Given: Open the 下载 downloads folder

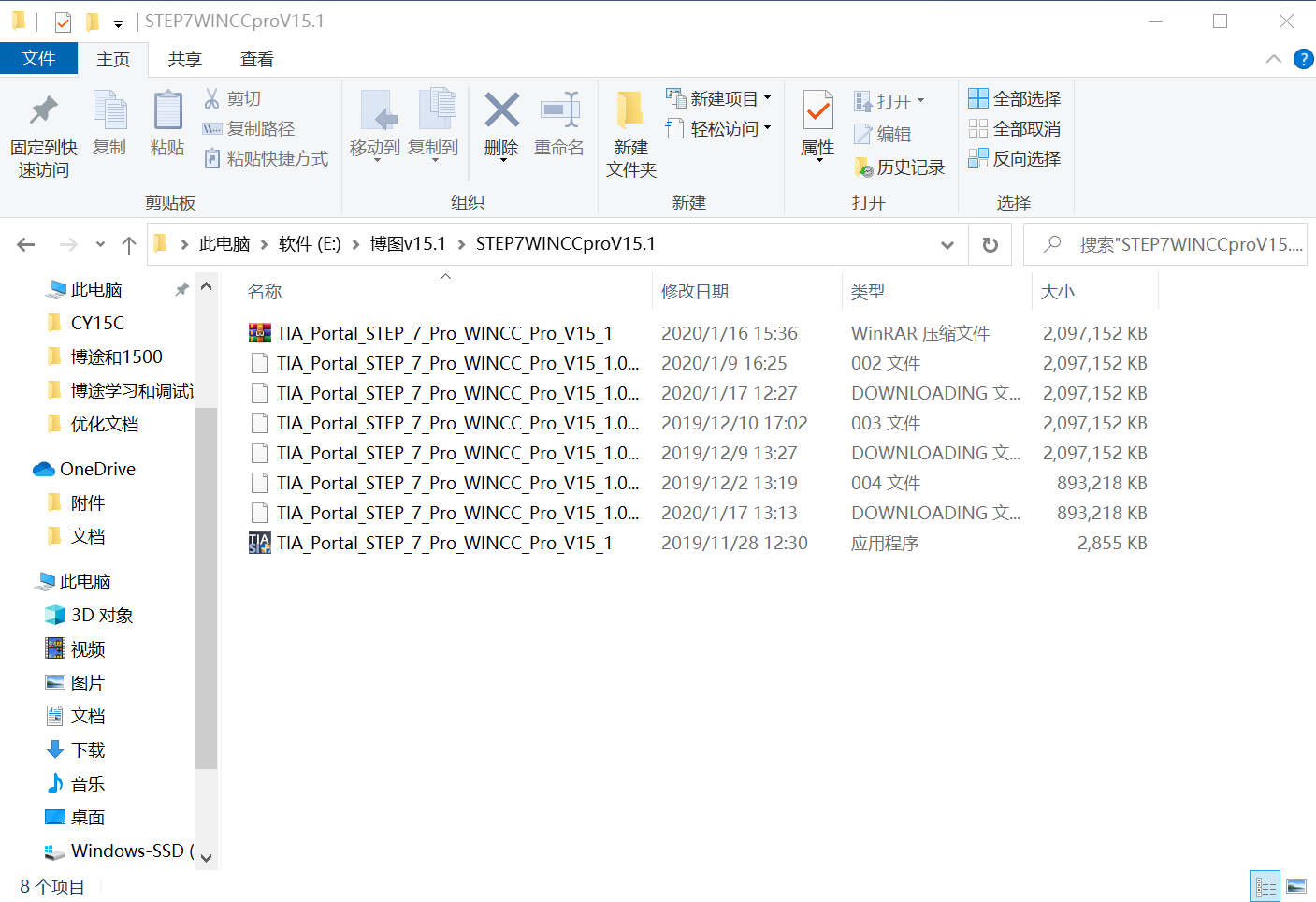Looking at the screenshot, I should click(x=88, y=749).
